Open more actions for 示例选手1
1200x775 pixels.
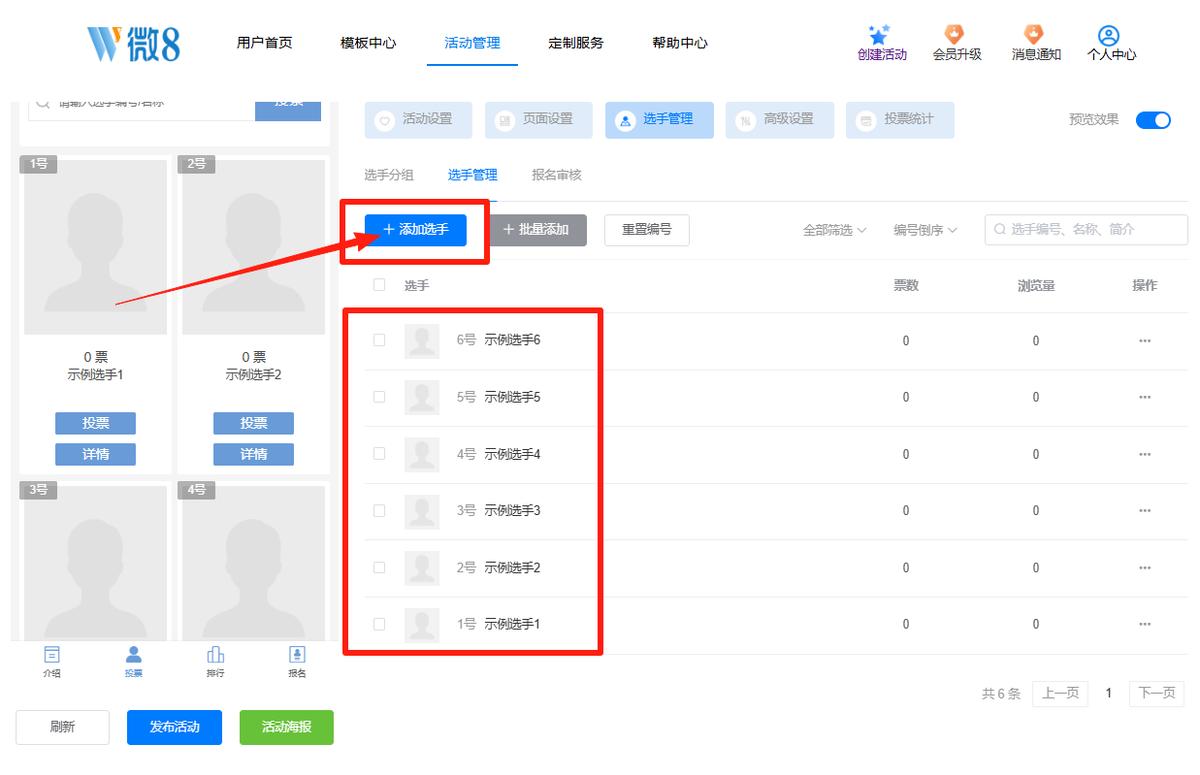click(x=1145, y=625)
